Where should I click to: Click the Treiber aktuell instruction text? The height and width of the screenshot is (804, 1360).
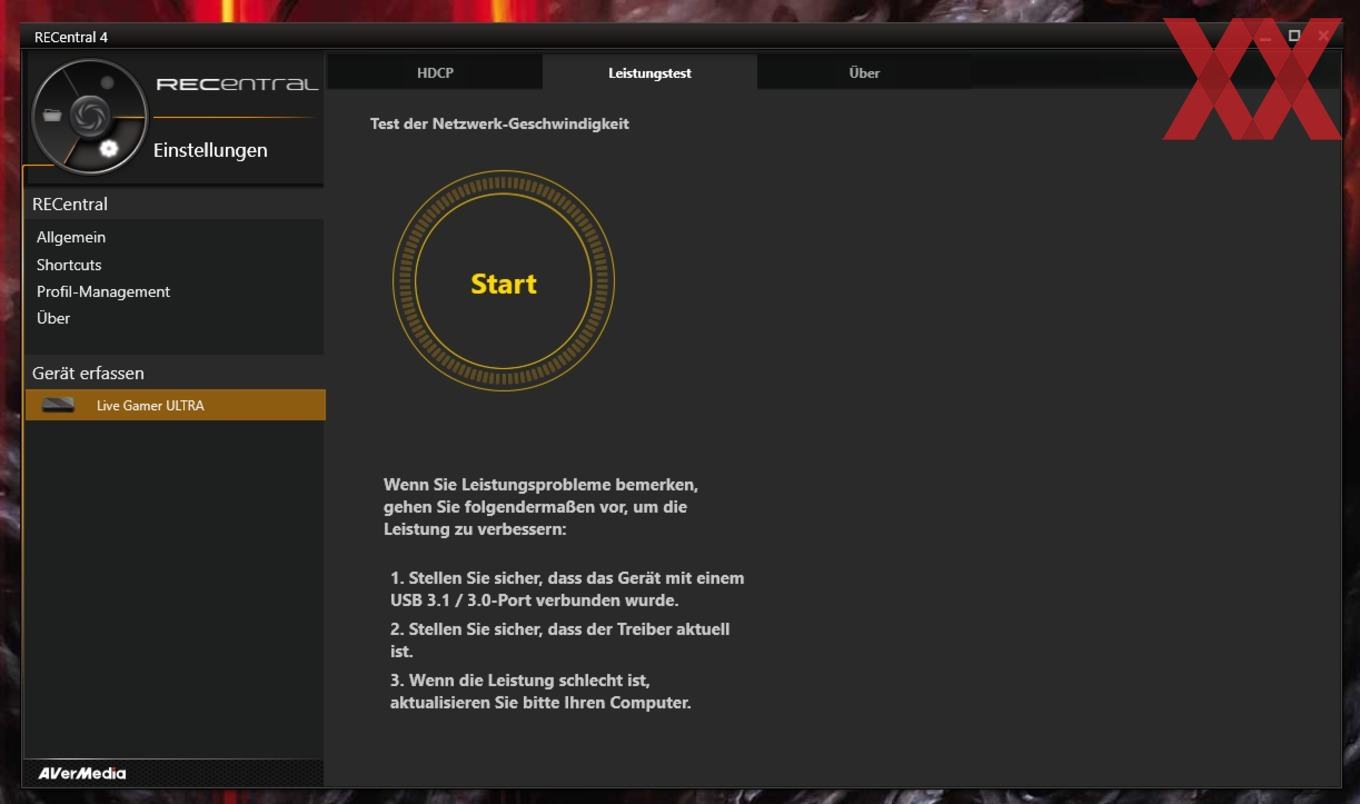(x=560, y=640)
